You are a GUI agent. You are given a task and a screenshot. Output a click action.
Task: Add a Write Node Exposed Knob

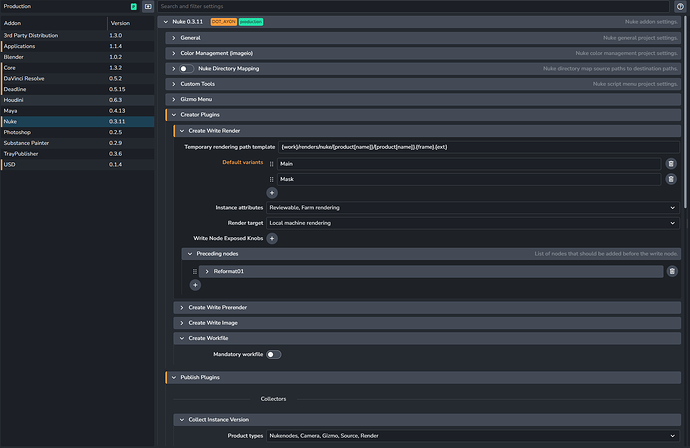click(272, 239)
